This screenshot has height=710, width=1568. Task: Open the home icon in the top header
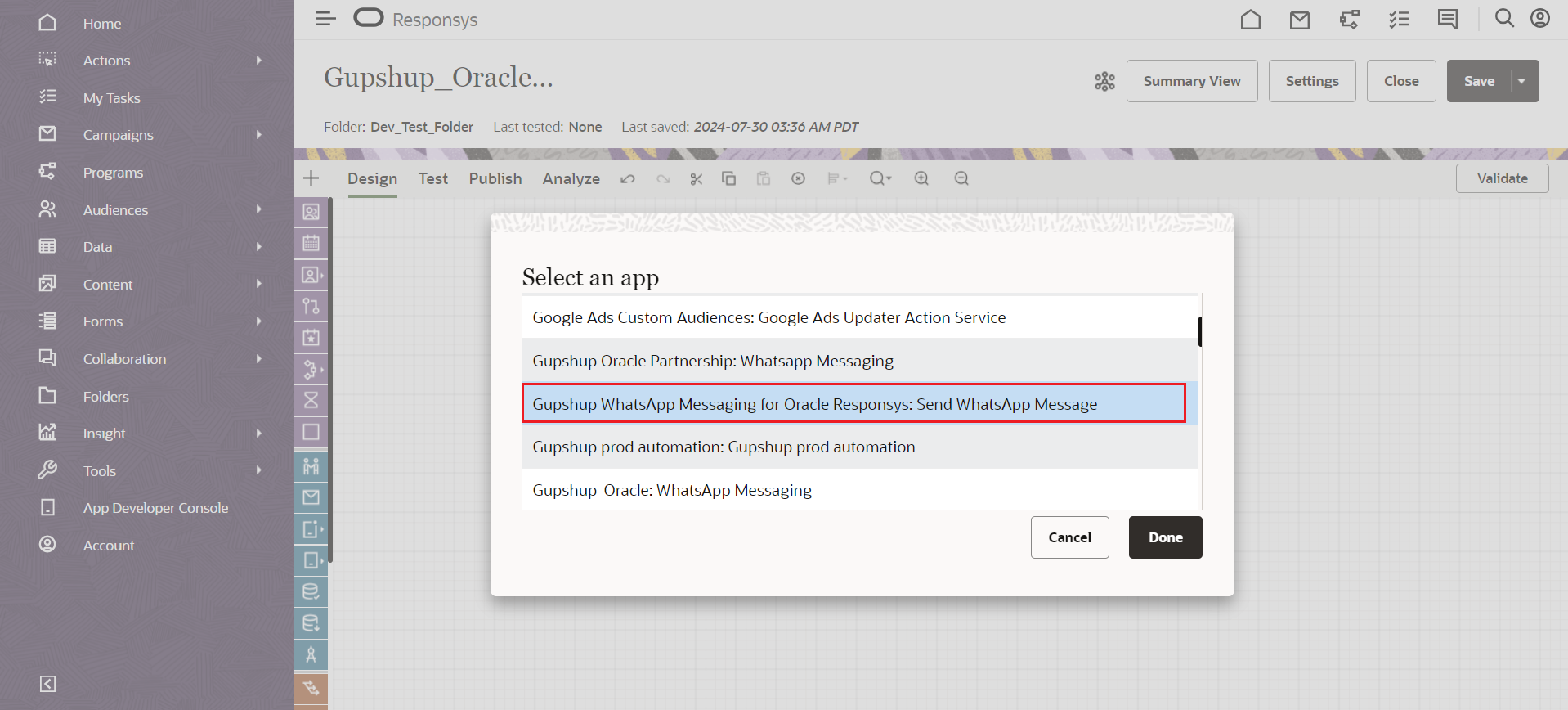click(x=1250, y=19)
